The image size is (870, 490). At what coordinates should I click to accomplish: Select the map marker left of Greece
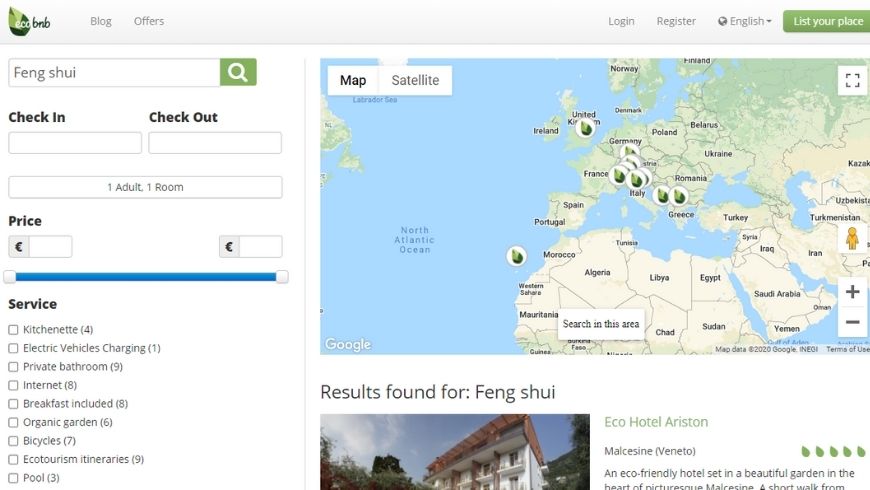click(x=661, y=195)
